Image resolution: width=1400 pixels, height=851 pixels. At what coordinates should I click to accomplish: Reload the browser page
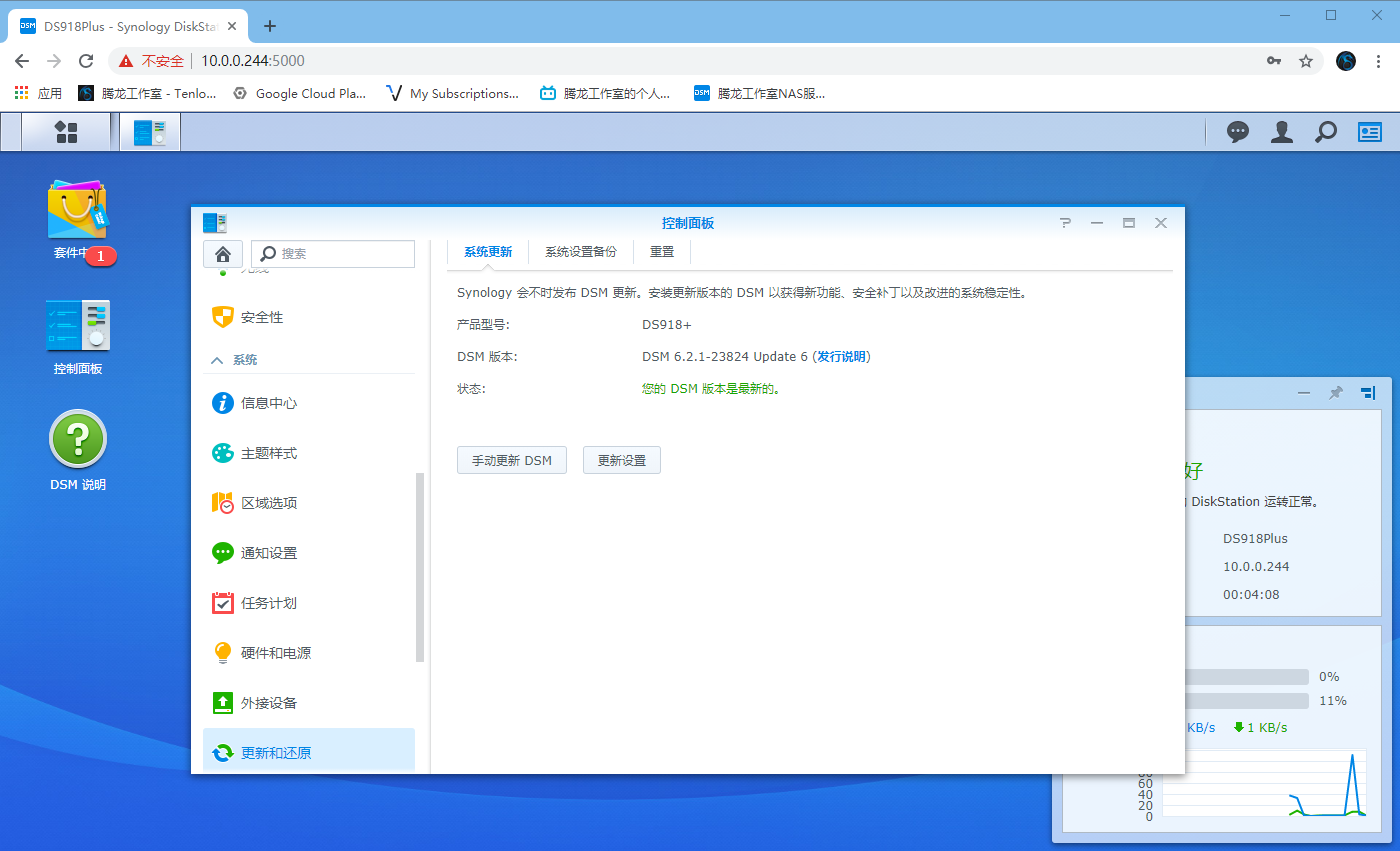[x=86, y=61]
